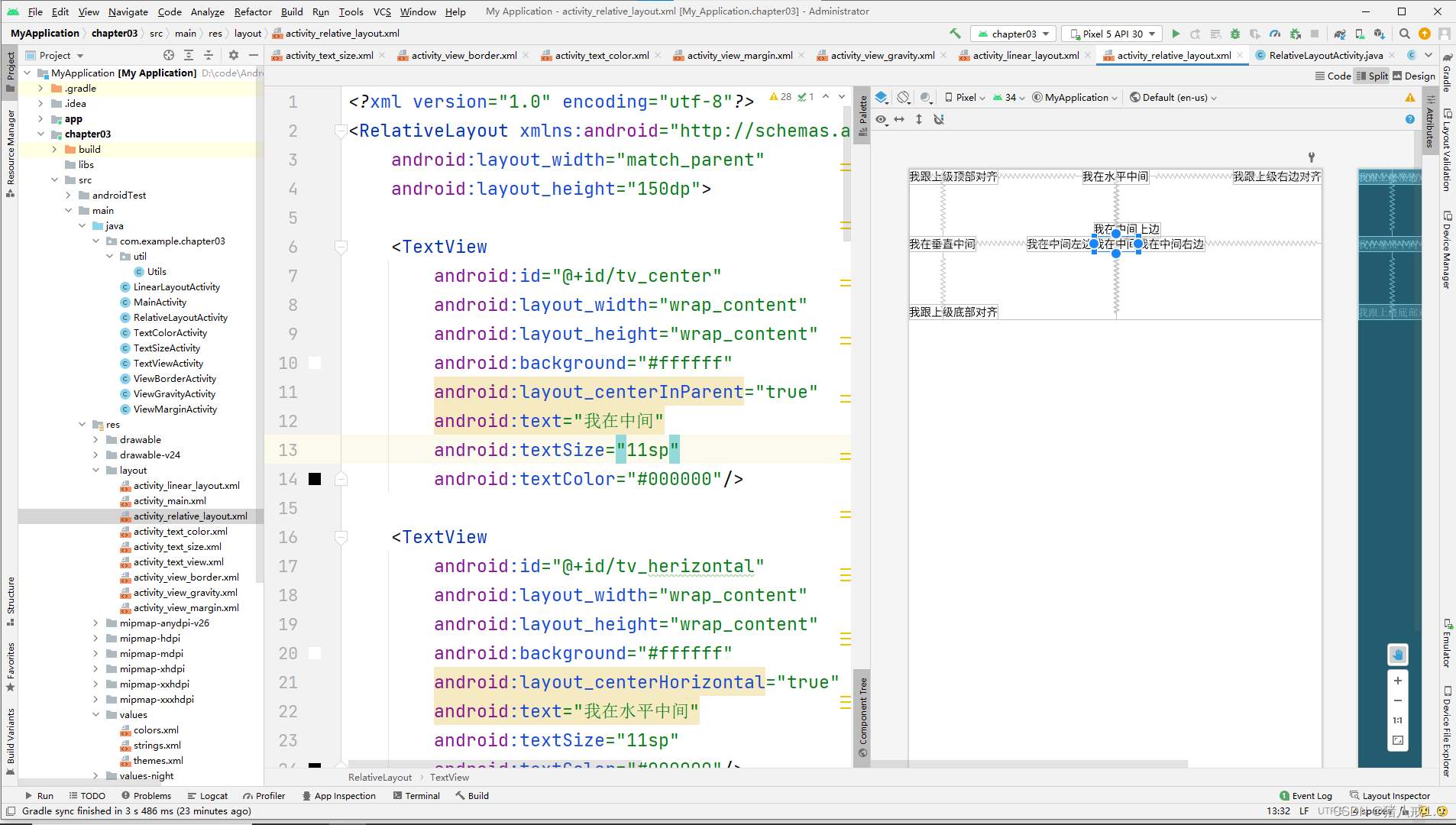
Task: Run the app with the green play icon
Action: [x=1176, y=34]
